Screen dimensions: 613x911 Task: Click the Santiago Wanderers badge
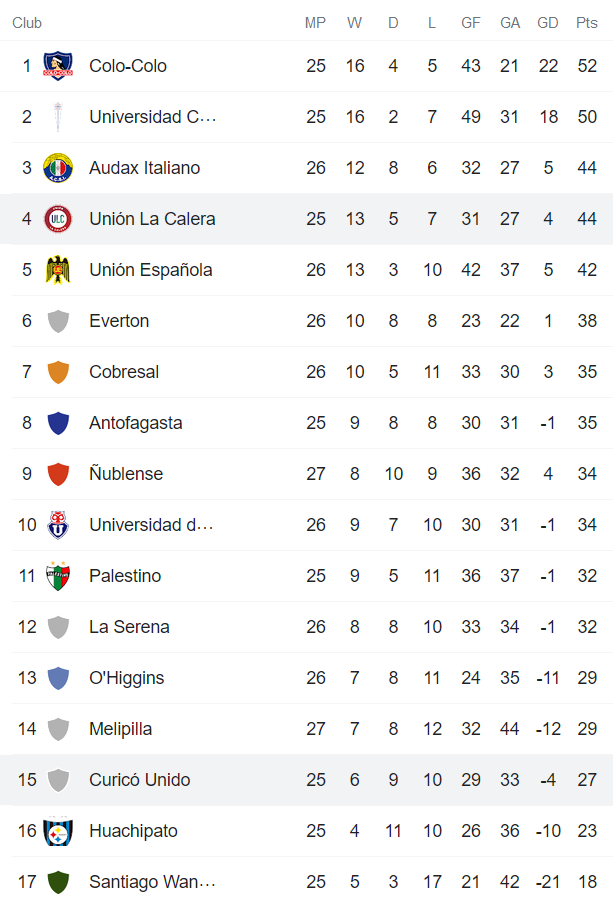58,881
